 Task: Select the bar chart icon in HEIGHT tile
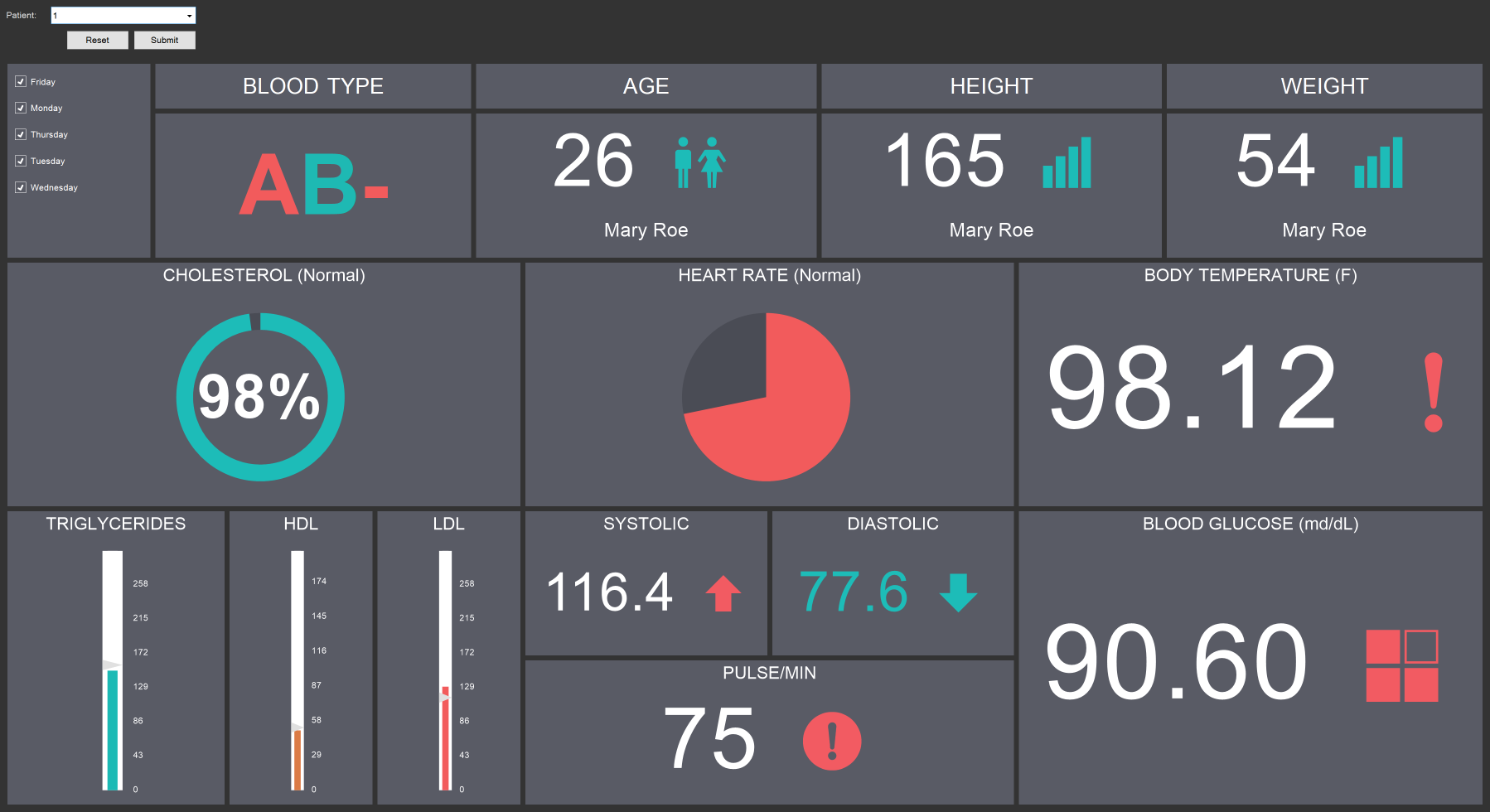1068,164
